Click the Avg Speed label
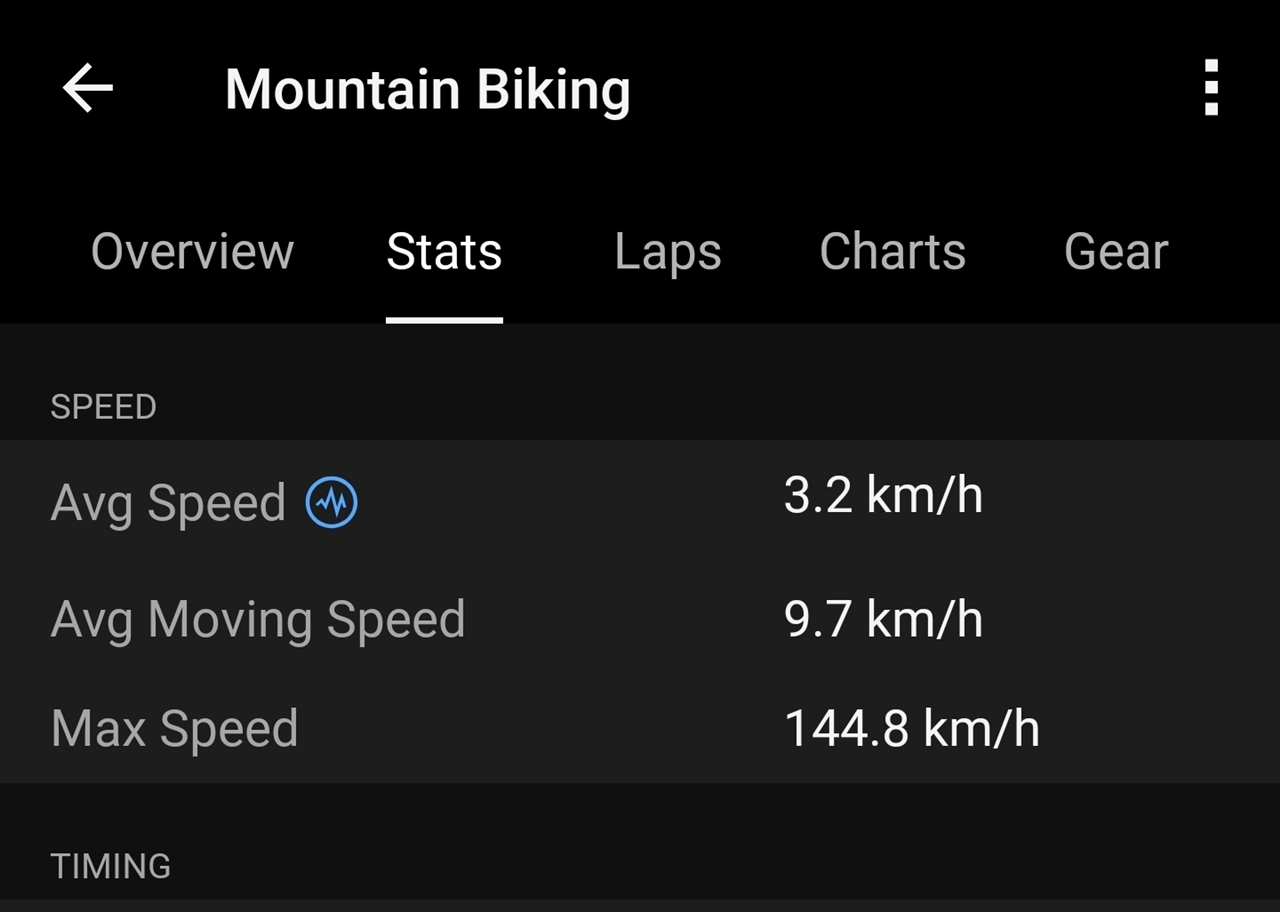Screen dimensions: 1280x912 [x=168, y=502]
